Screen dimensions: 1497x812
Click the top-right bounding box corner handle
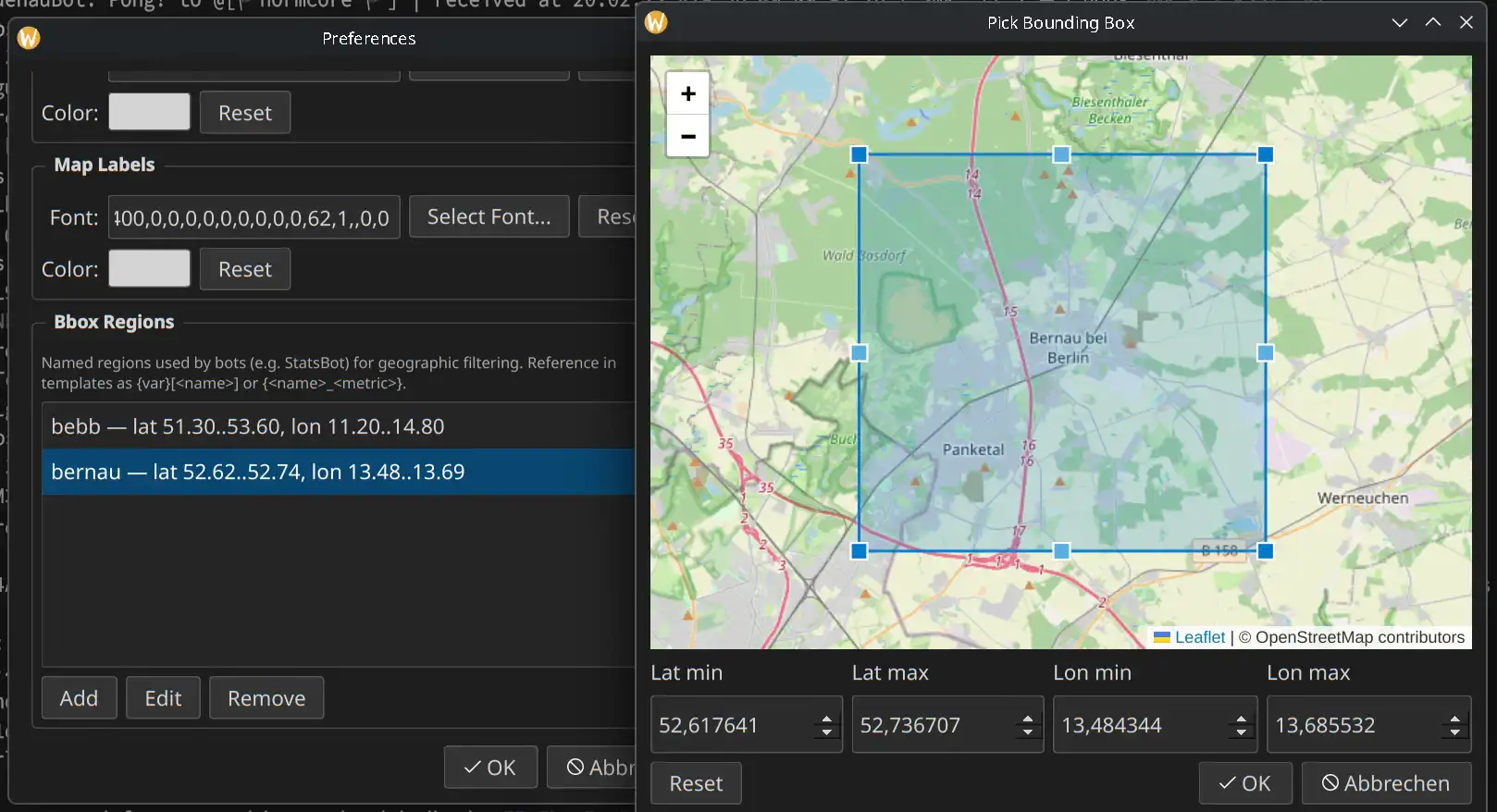[1265, 154]
